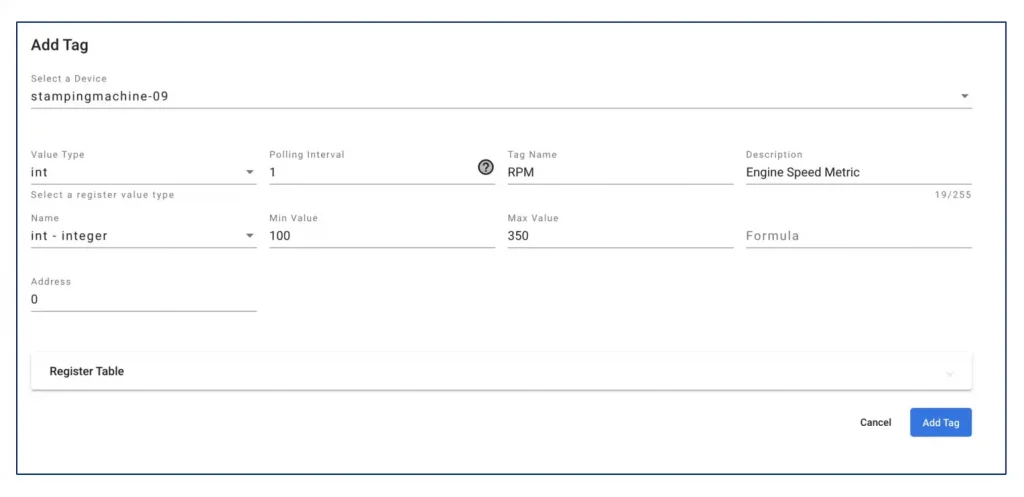The height and width of the screenshot is (497, 1024).
Task: Click the Register Table chevron icon
Action: pyautogui.click(x=950, y=374)
